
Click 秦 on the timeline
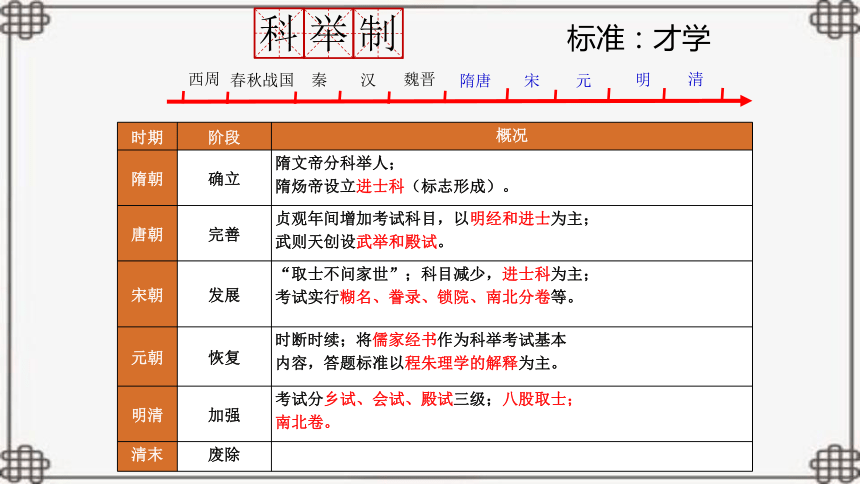[319, 80]
